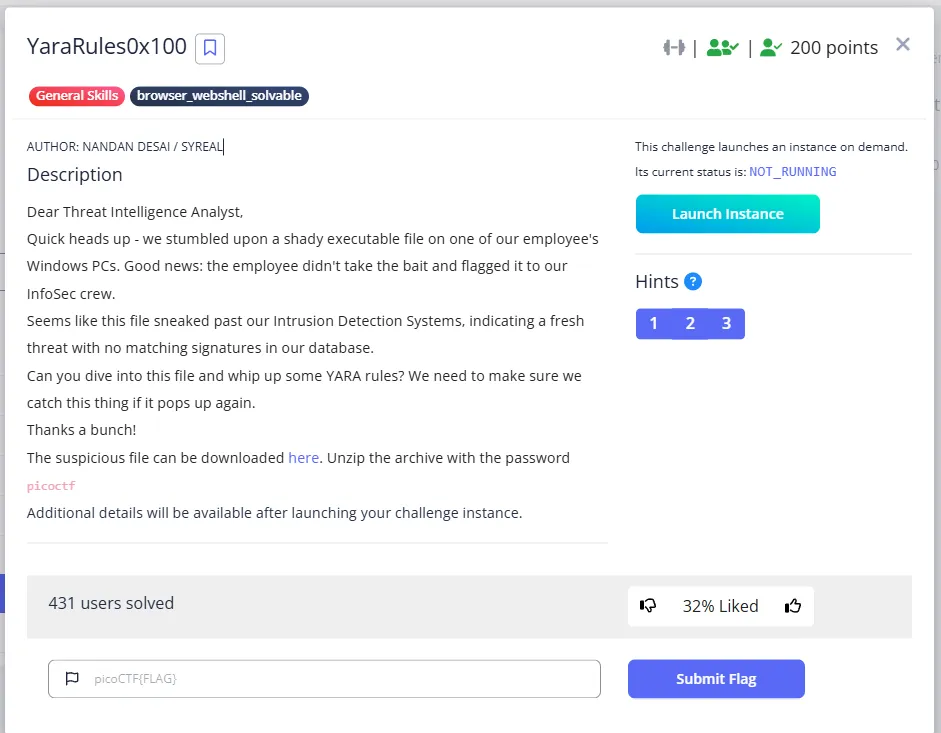
Task: Click the thumbs down dislike icon
Action: click(x=648, y=606)
